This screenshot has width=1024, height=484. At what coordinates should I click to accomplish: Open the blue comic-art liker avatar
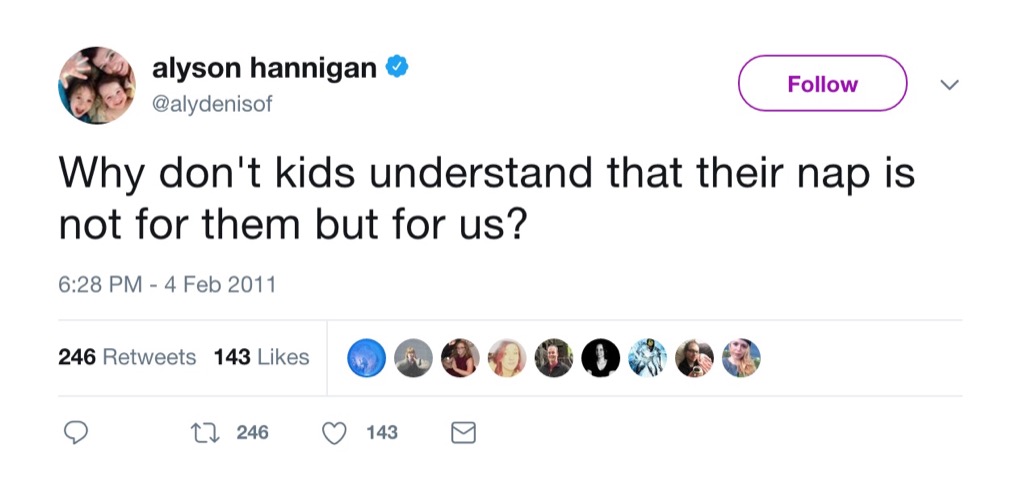(x=647, y=358)
